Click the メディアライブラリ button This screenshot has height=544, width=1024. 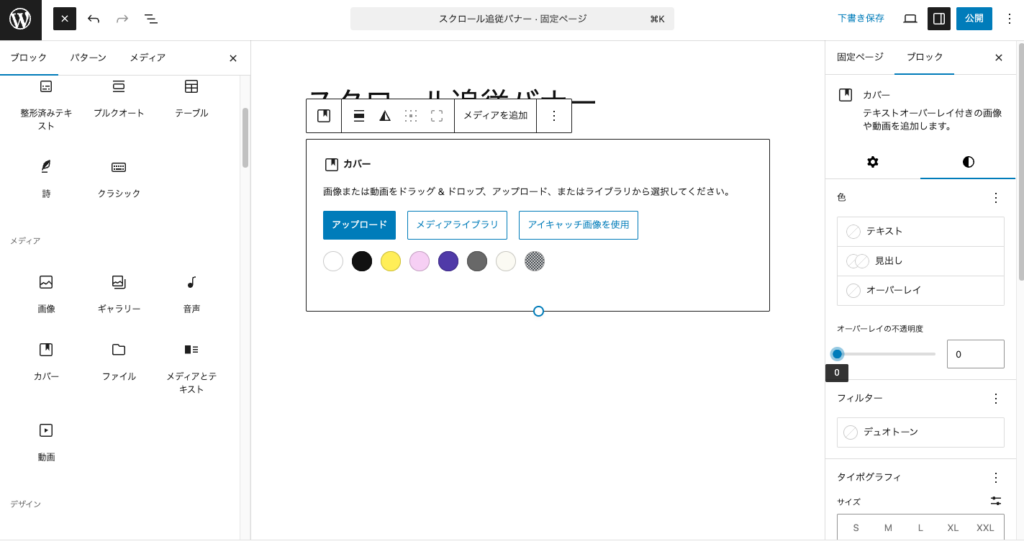coord(457,225)
